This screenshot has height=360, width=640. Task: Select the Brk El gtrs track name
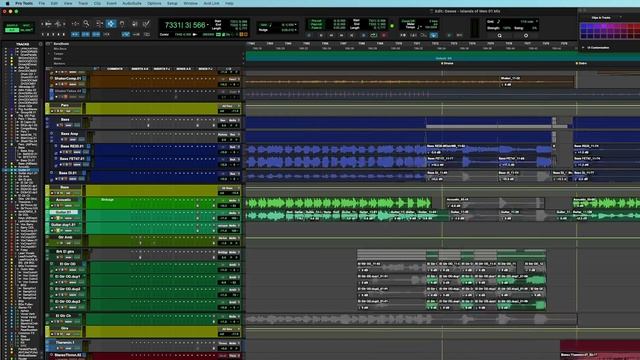(x=64, y=252)
